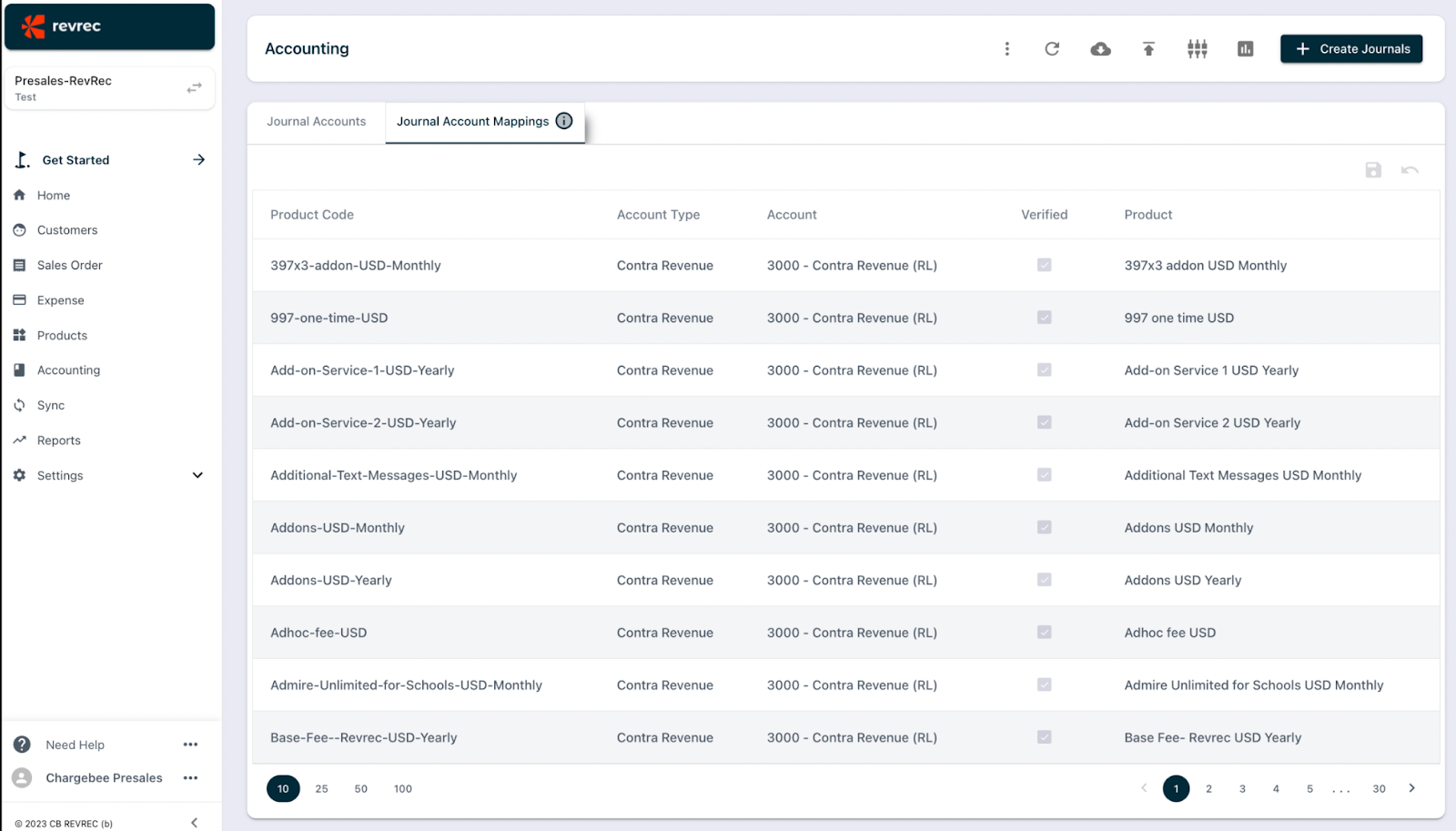Viewport: 1456px width, 831px height.
Task: Upload mappings using the upload icon
Action: coord(1148,48)
